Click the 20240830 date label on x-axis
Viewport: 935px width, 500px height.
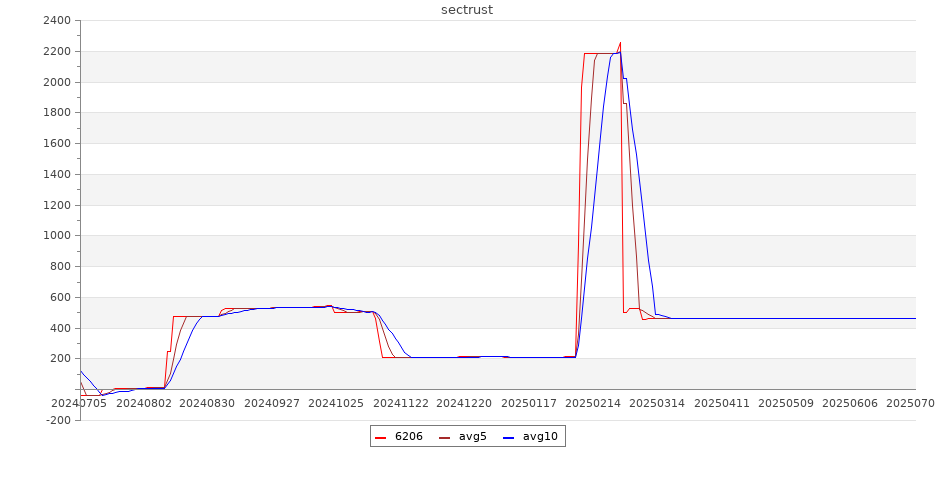click(x=207, y=403)
